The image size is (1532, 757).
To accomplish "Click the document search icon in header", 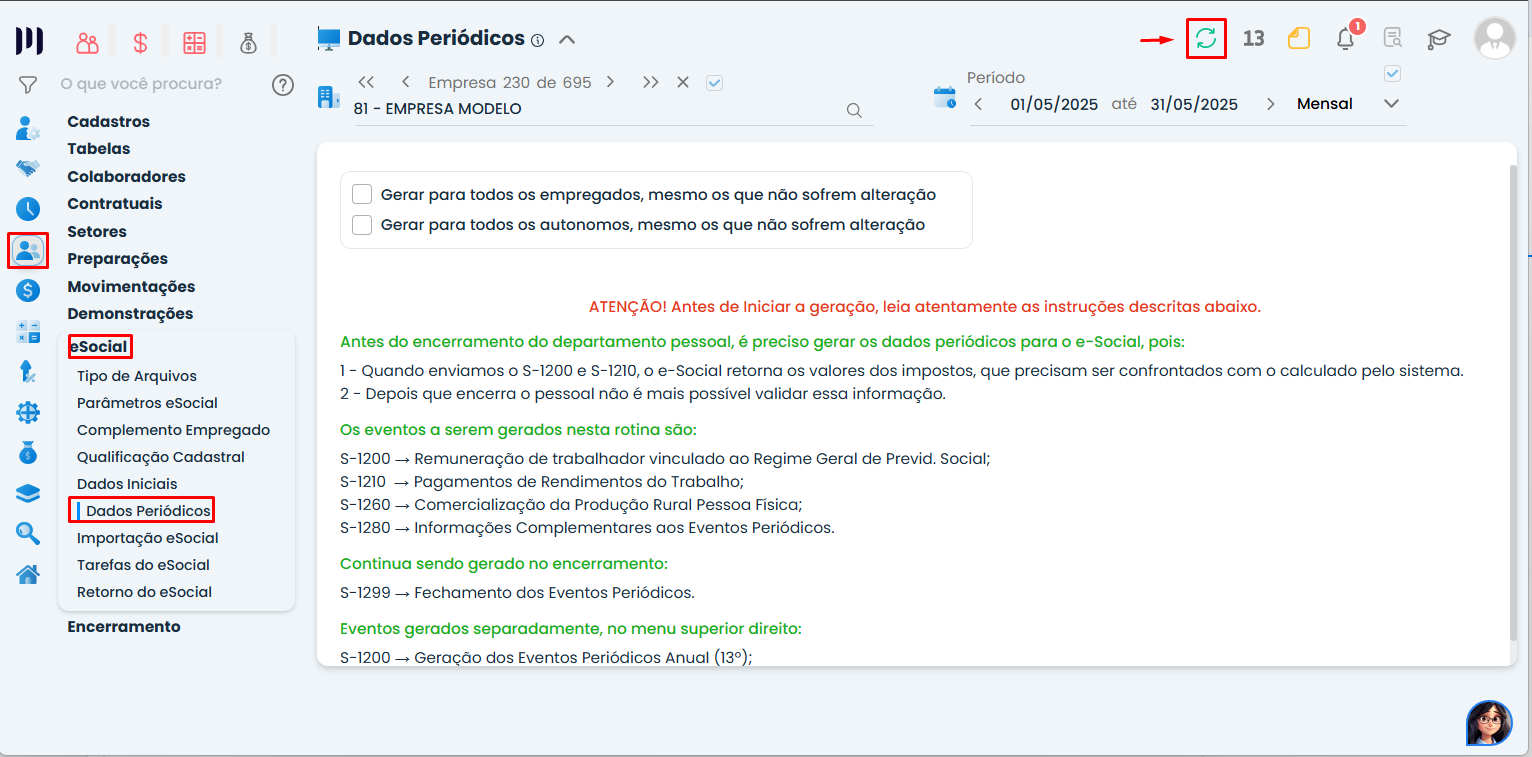I will (x=1392, y=39).
